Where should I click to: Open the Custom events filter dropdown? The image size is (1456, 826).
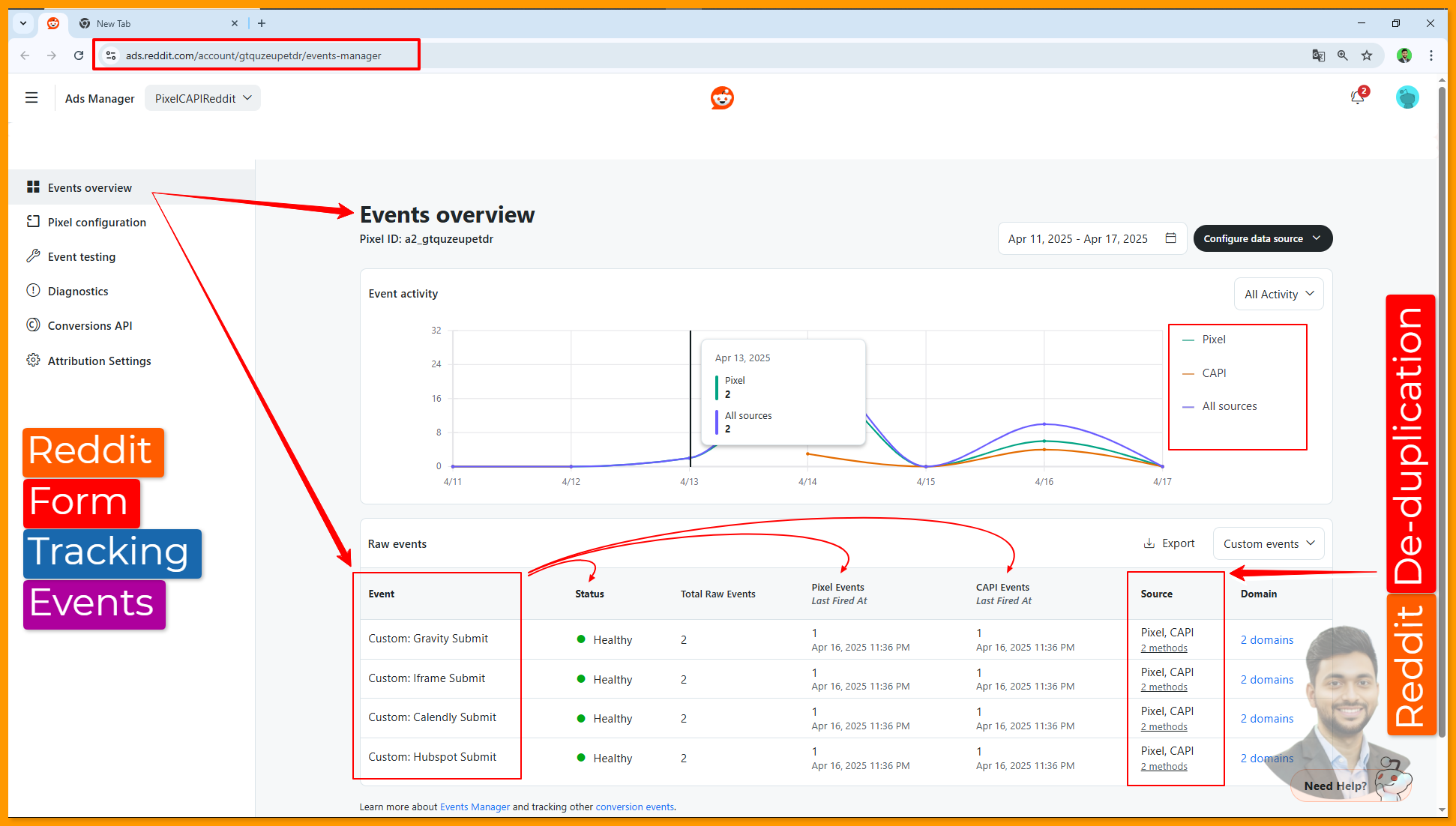click(x=1269, y=543)
